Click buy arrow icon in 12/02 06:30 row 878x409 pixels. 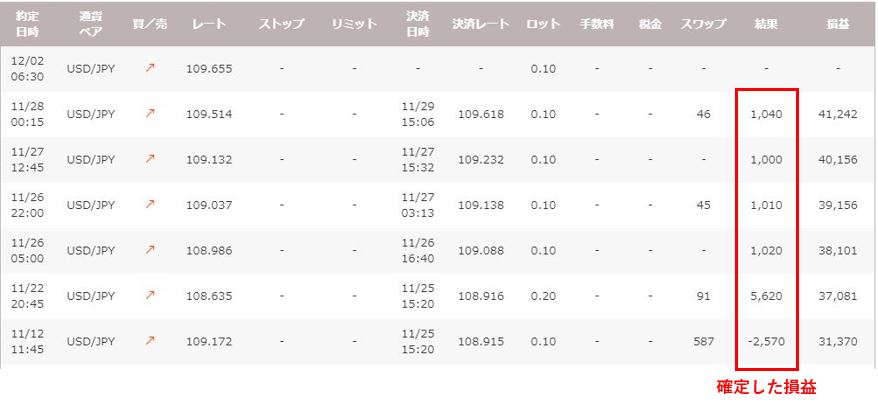pos(151,68)
